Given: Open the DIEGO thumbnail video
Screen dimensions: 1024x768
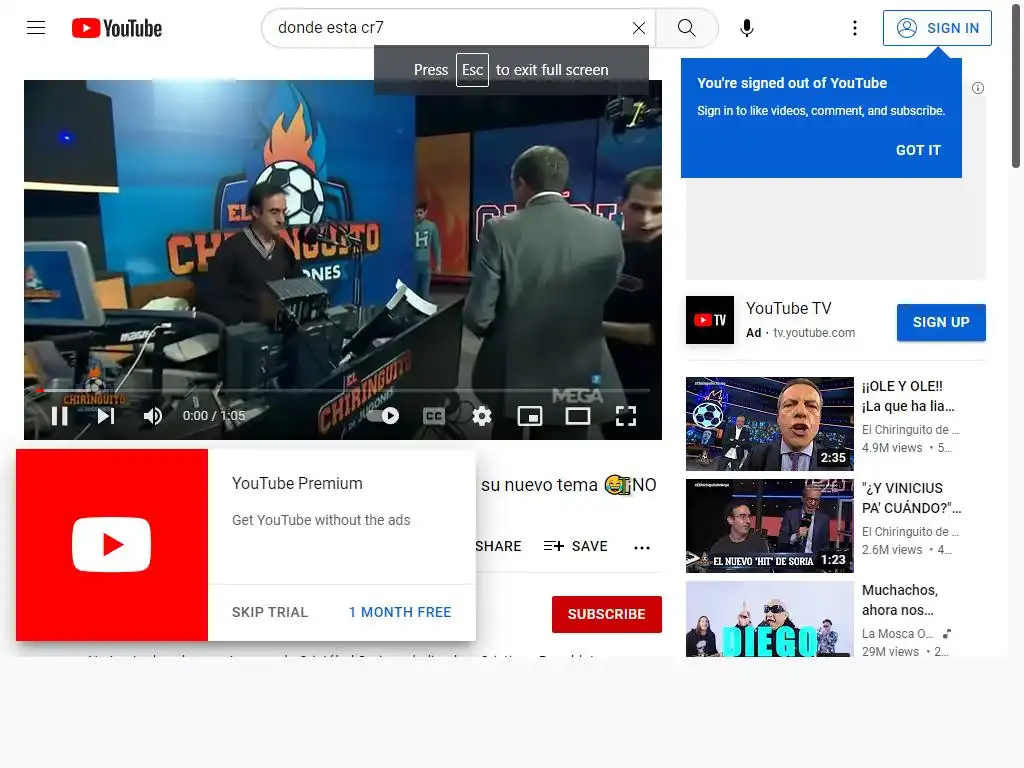Looking at the screenshot, I should pyautogui.click(x=769, y=619).
